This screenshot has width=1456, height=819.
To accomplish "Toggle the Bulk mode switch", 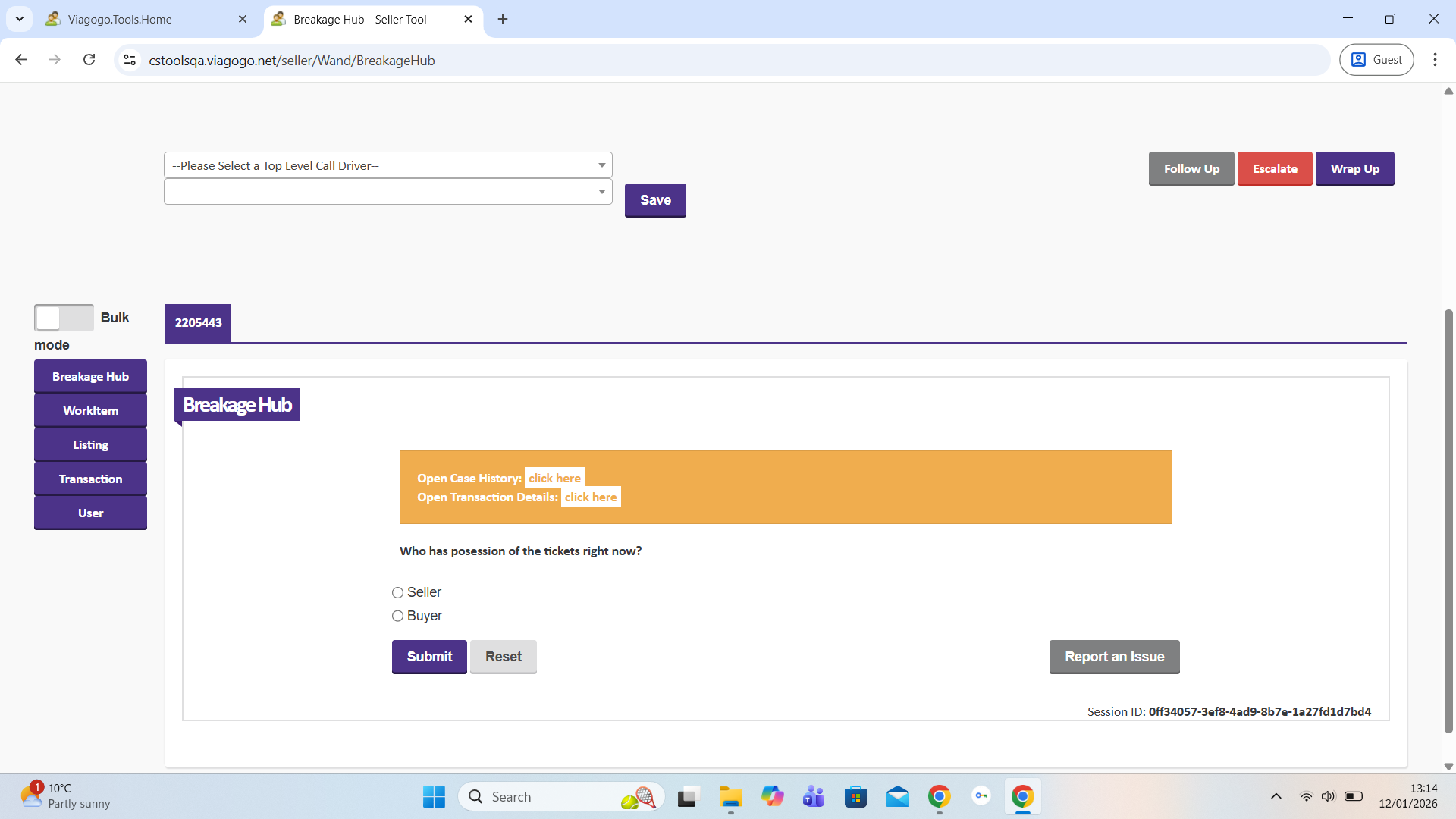I will pos(64,318).
